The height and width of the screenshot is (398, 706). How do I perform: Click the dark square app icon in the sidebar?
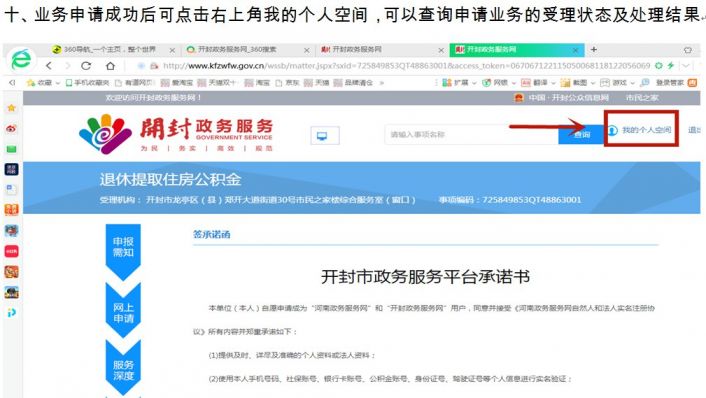click(x=12, y=169)
